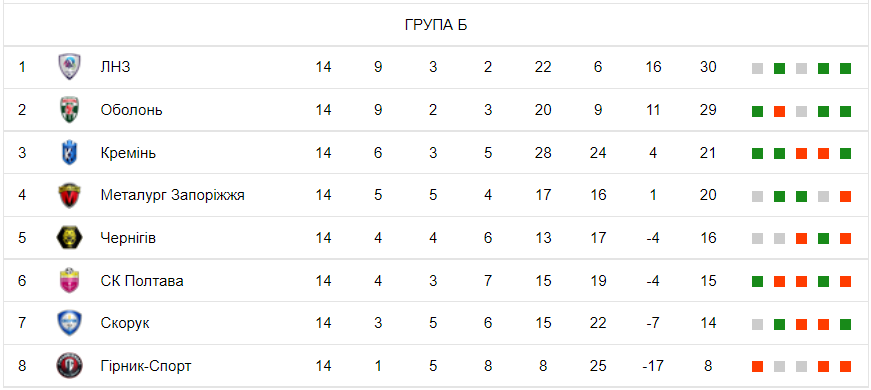Click Чернігів's last red form square
The image size is (871, 390).
[x=845, y=239]
